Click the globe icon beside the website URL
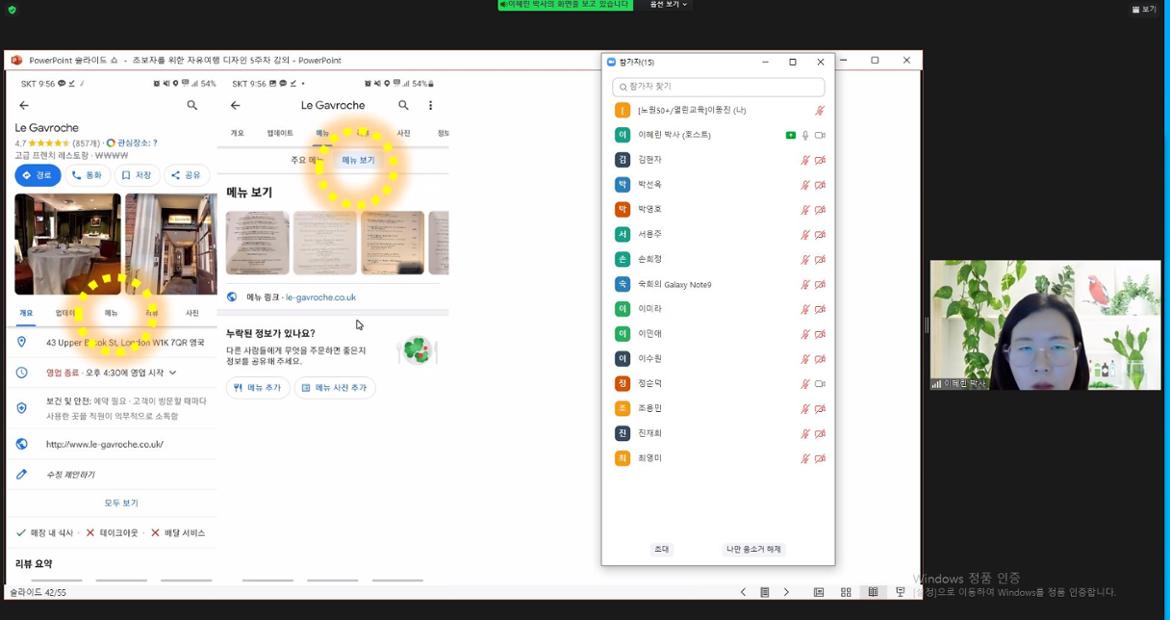Viewport: 1170px width, 620px height. (x=22, y=444)
